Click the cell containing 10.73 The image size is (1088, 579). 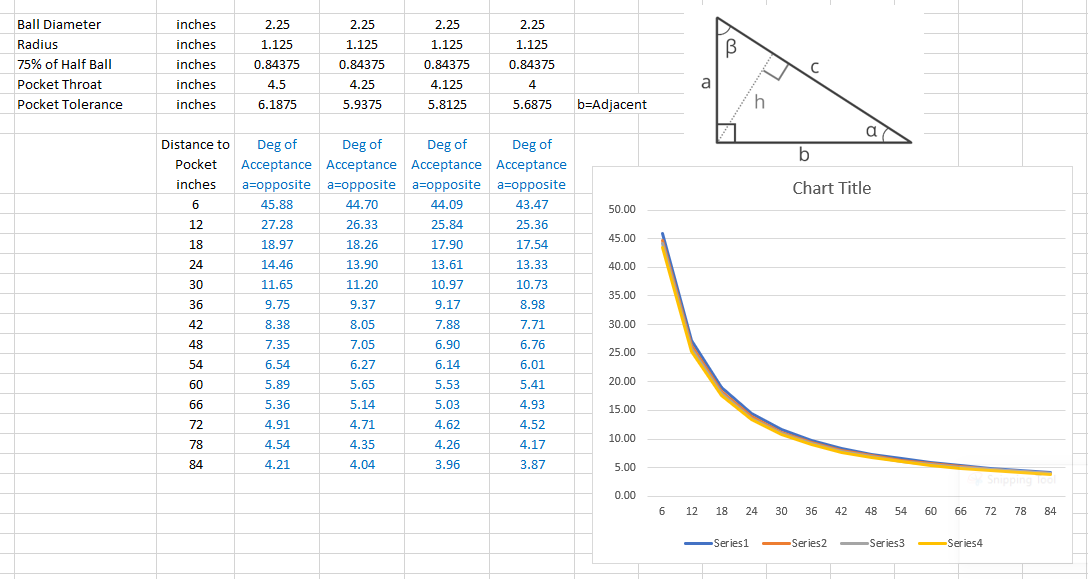click(531, 284)
